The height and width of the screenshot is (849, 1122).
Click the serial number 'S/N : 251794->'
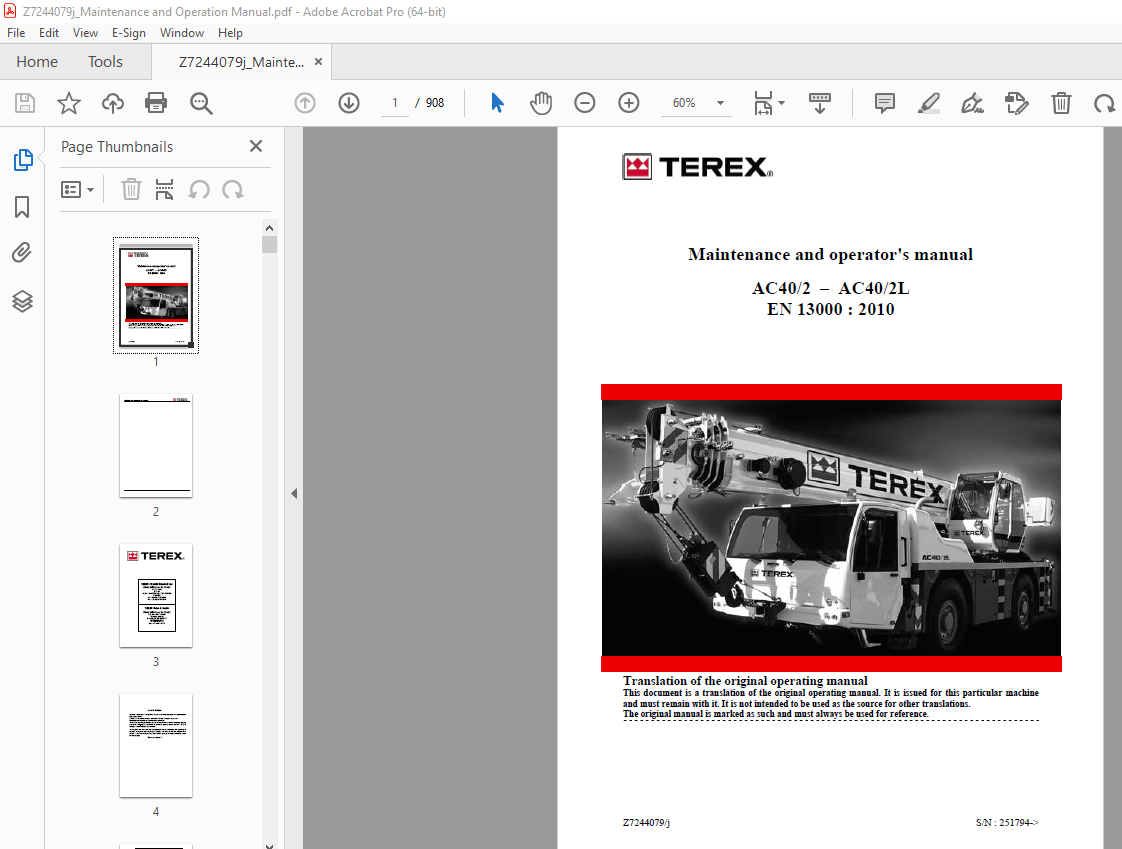point(1007,823)
